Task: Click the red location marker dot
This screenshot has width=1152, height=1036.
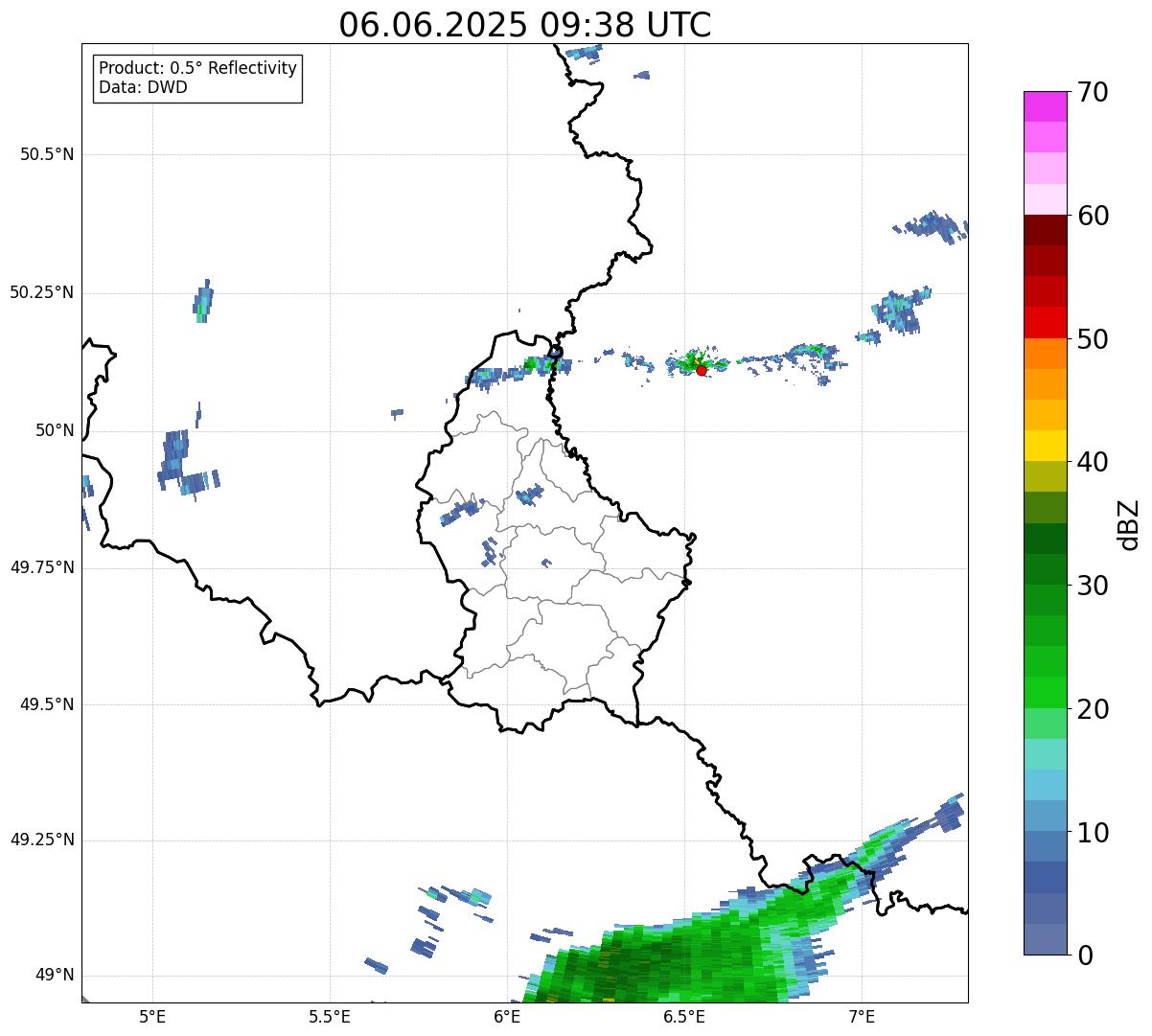Action: 702,370
